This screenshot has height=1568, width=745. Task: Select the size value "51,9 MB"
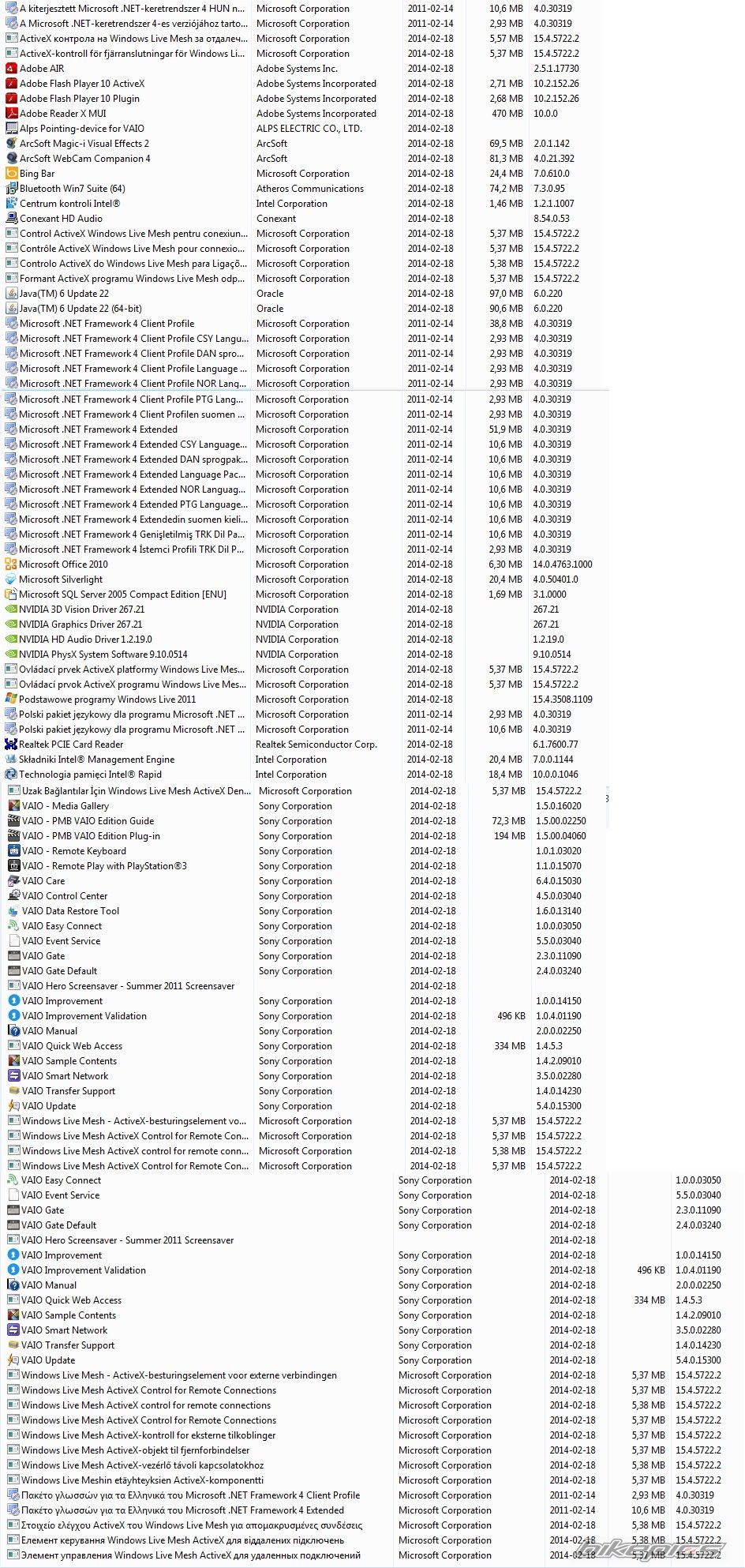coord(506,430)
